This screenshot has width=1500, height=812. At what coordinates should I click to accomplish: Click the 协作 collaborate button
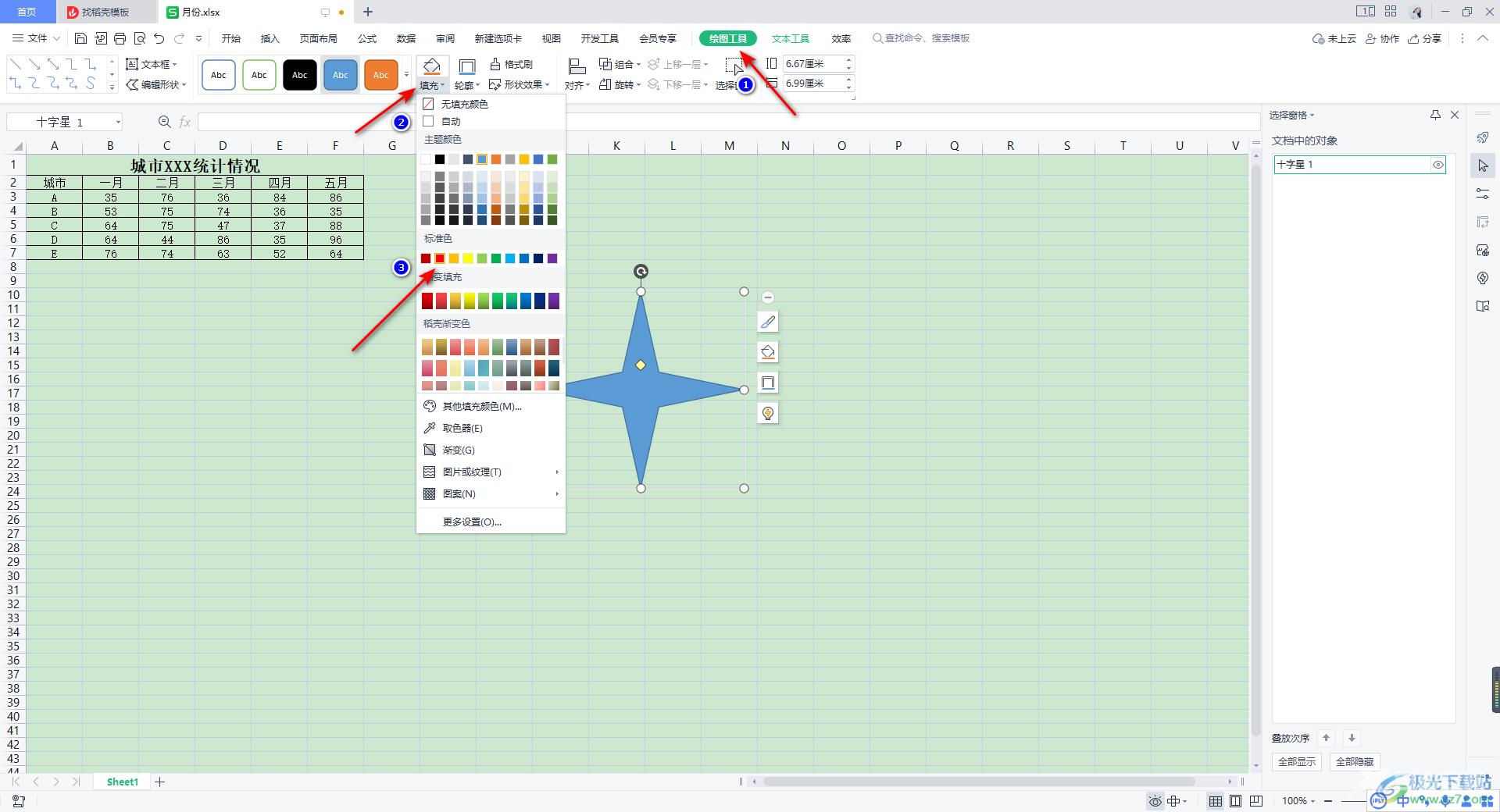1382,38
